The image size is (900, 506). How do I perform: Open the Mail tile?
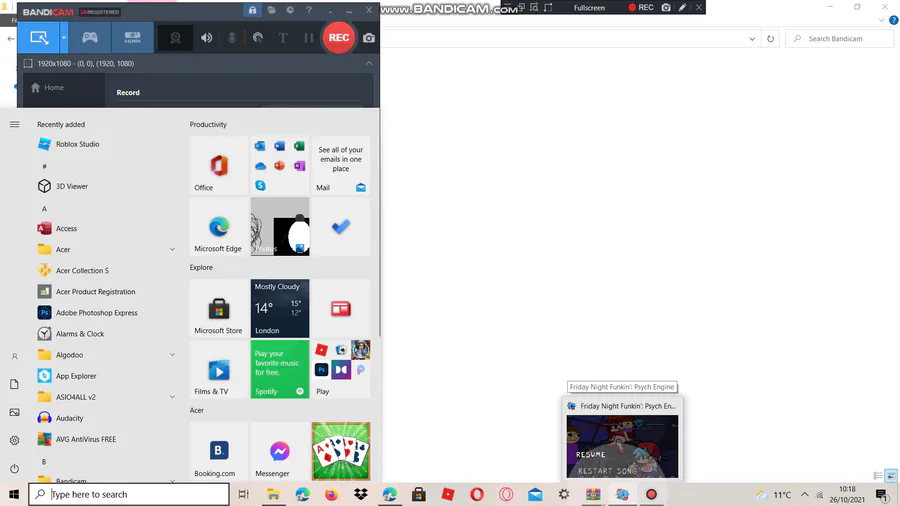(340, 165)
